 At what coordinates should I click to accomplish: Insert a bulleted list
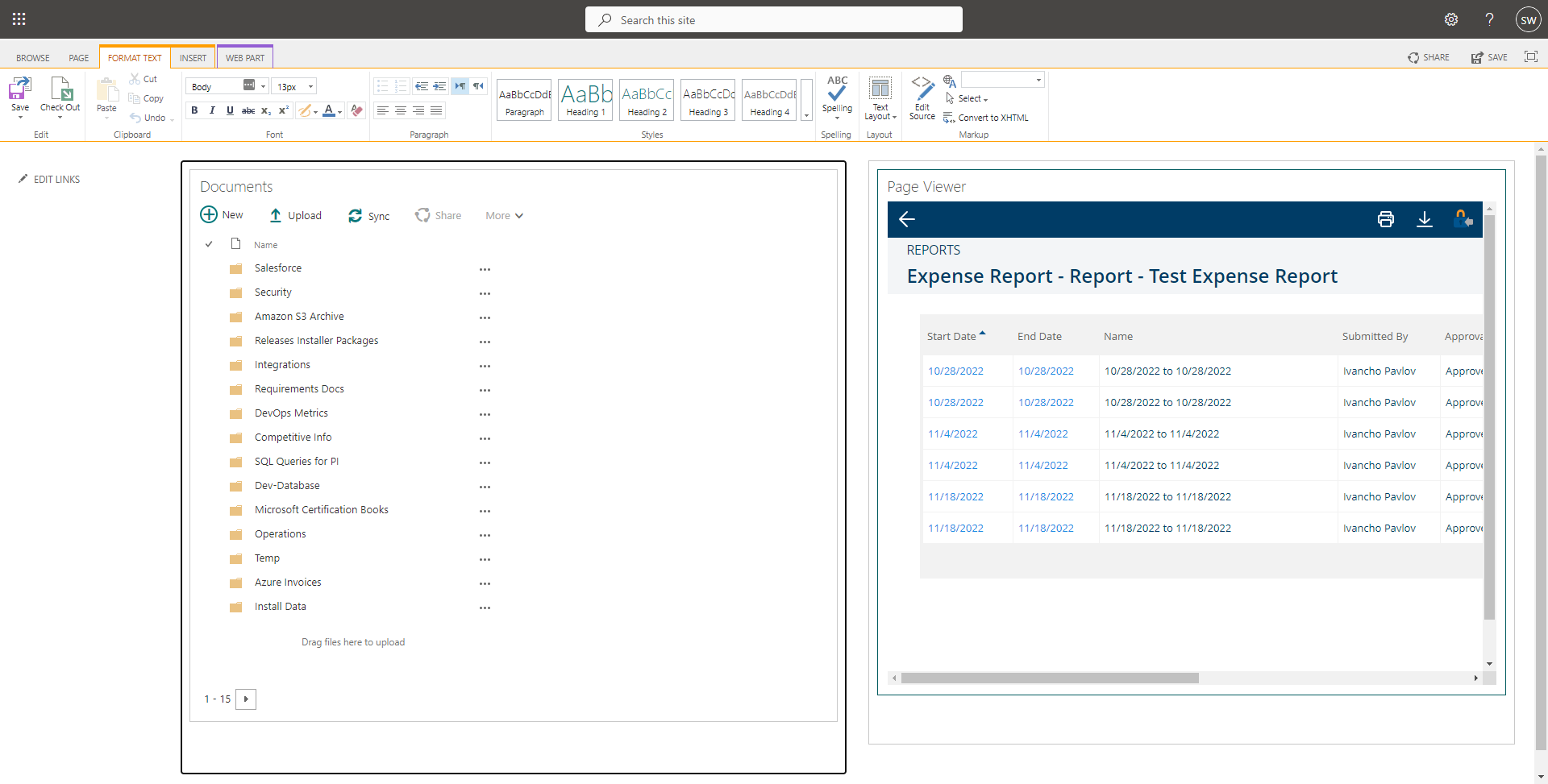click(383, 85)
